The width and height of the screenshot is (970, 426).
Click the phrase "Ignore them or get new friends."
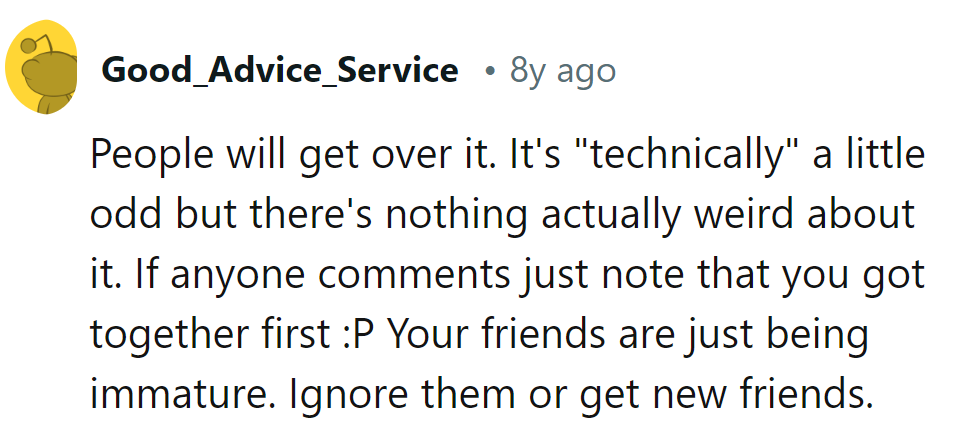(579, 395)
